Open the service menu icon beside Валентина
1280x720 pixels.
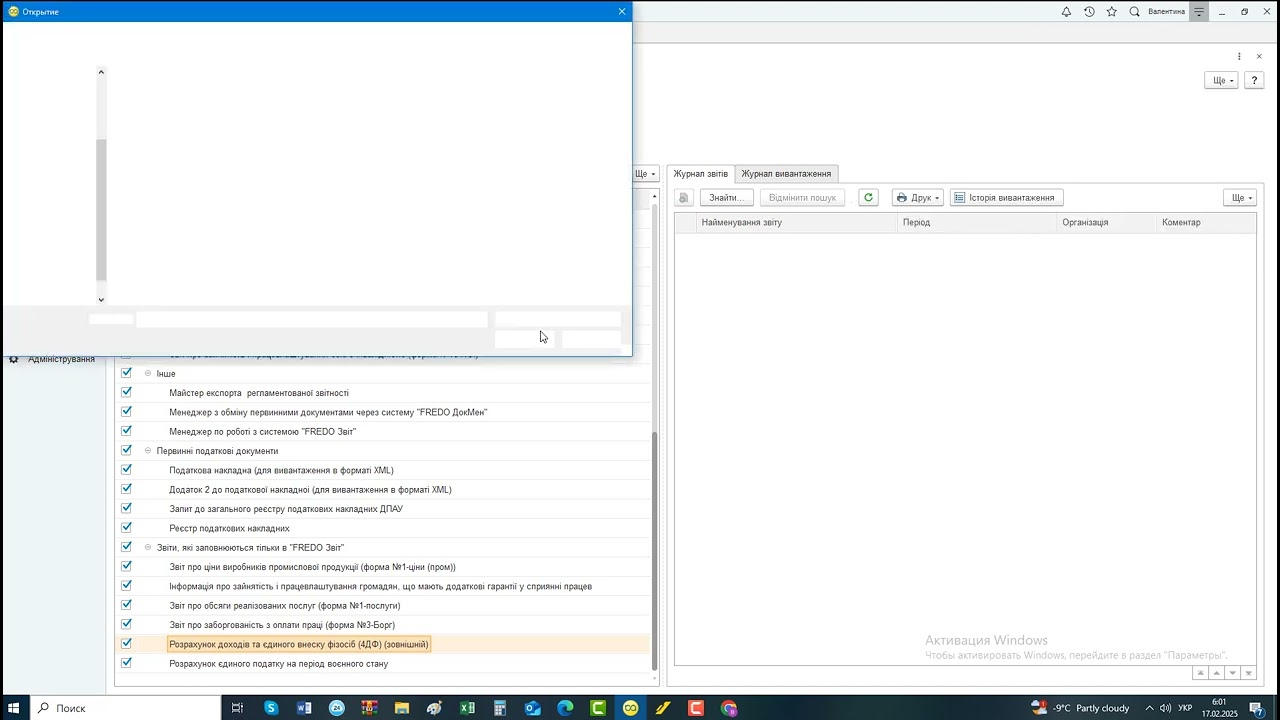1199,12
